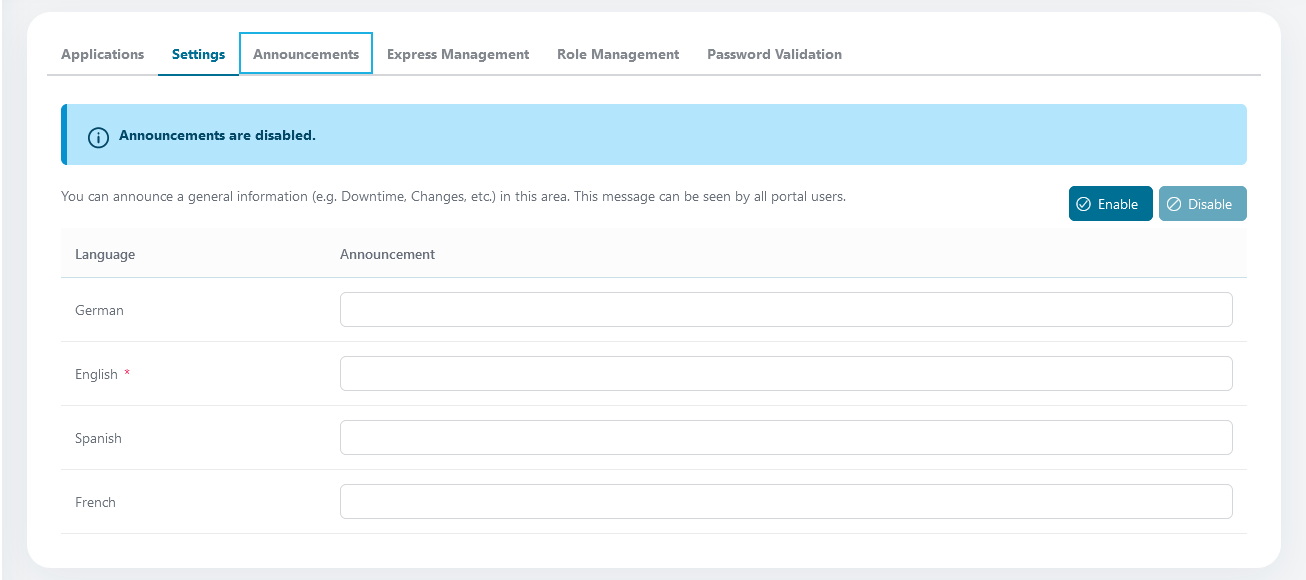Viewport: 1306px width, 580px height.
Task: Go to the Role Management tab
Action: pyautogui.click(x=618, y=54)
